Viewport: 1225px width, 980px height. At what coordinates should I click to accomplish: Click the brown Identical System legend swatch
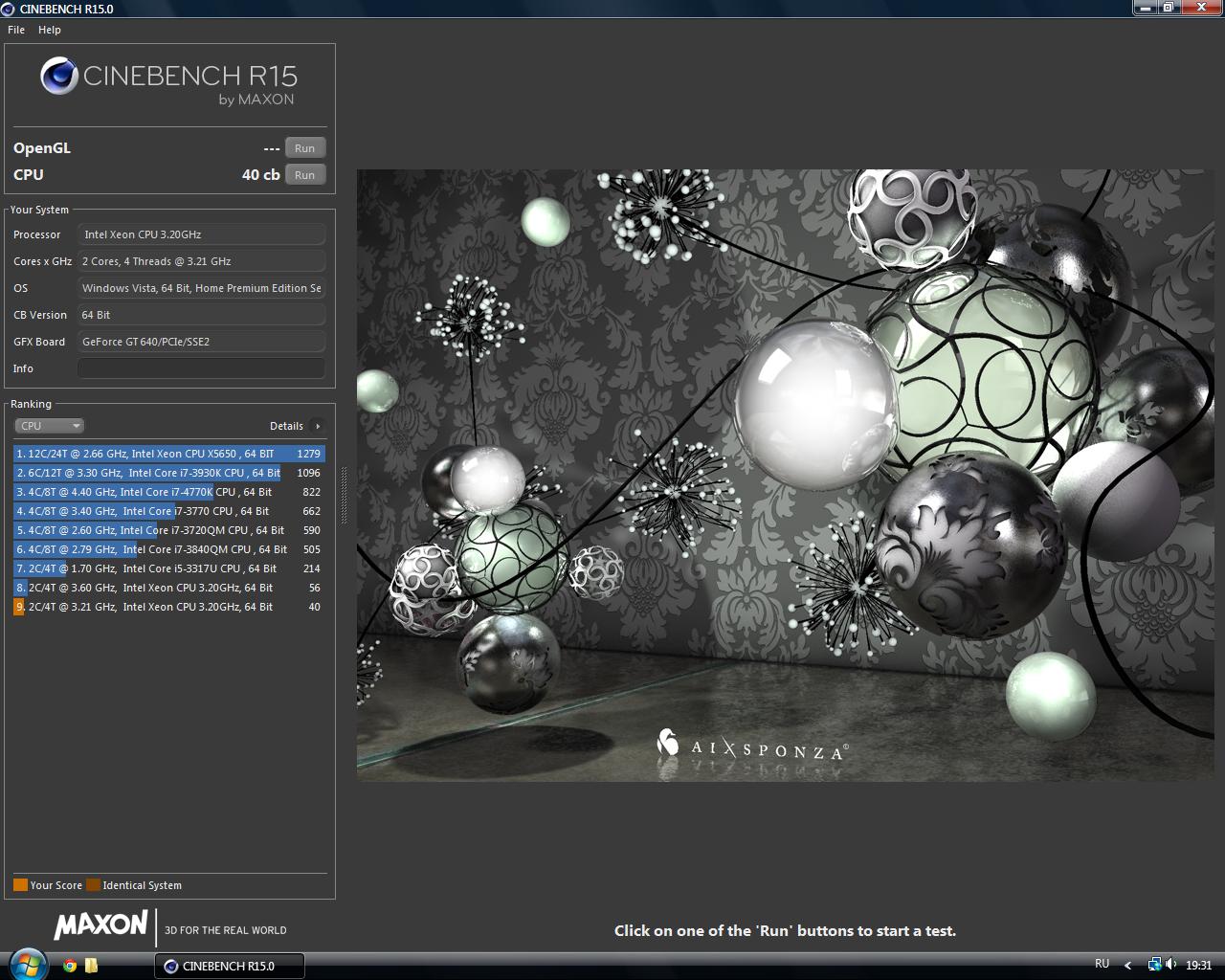tap(93, 885)
